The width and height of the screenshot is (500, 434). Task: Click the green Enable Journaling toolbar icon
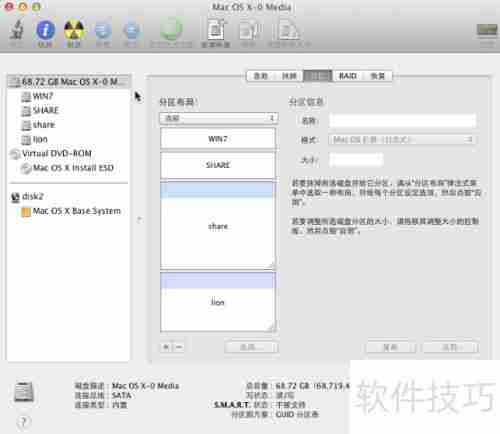pyautogui.click(x=171, y=30)
